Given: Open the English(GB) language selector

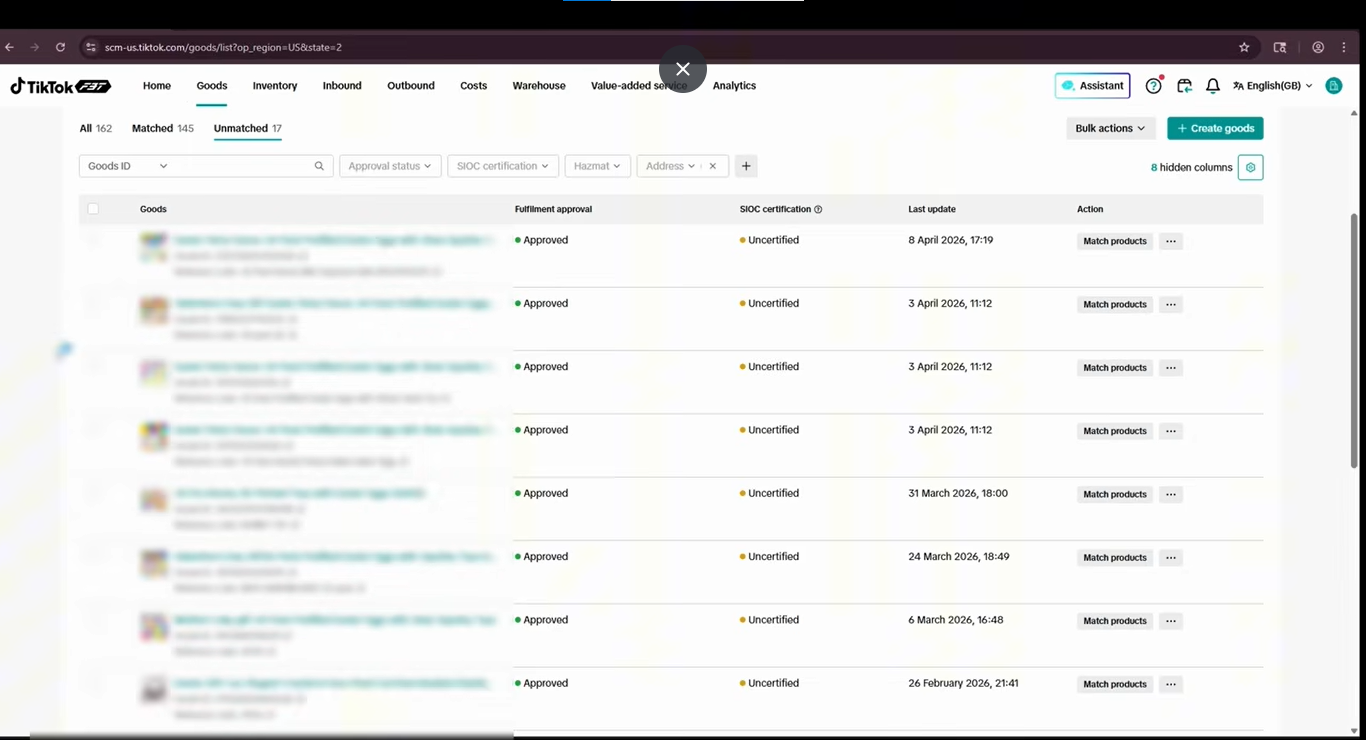Looking at the screenshot, I should pyautogui.click(x=1273, y=86).
